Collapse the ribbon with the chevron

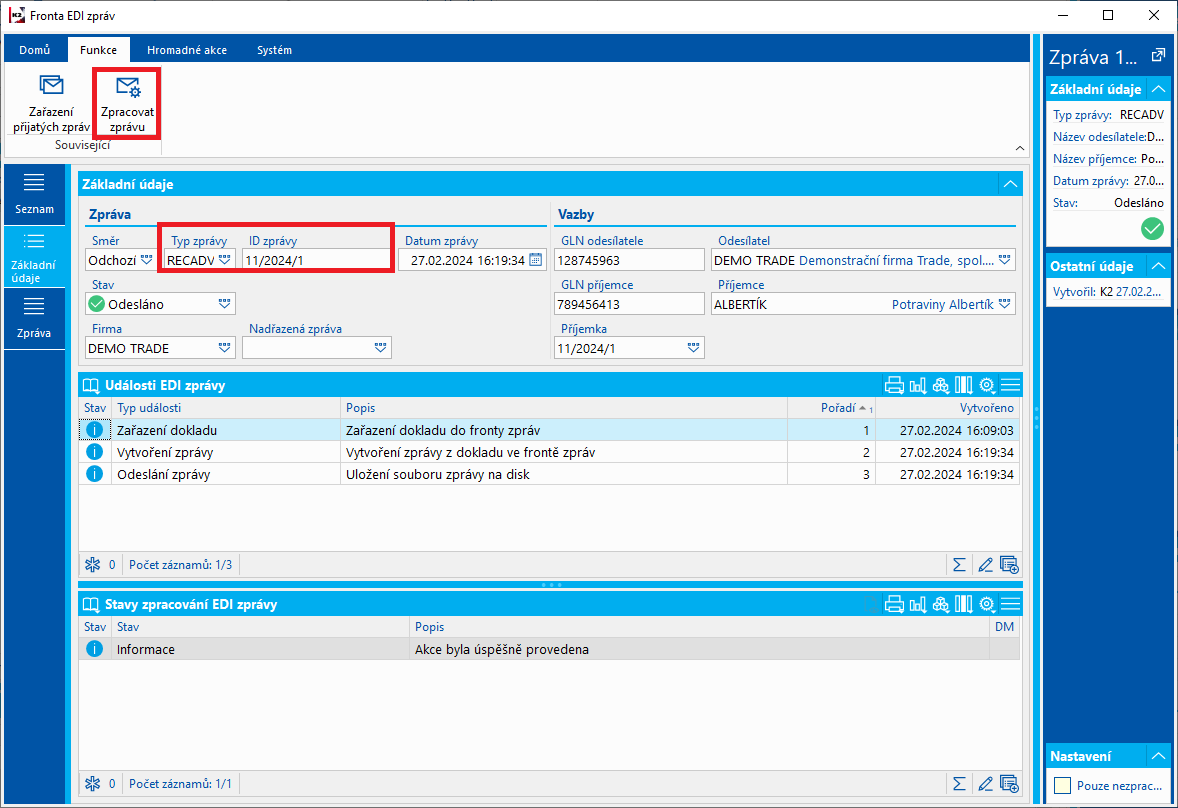1019,148
